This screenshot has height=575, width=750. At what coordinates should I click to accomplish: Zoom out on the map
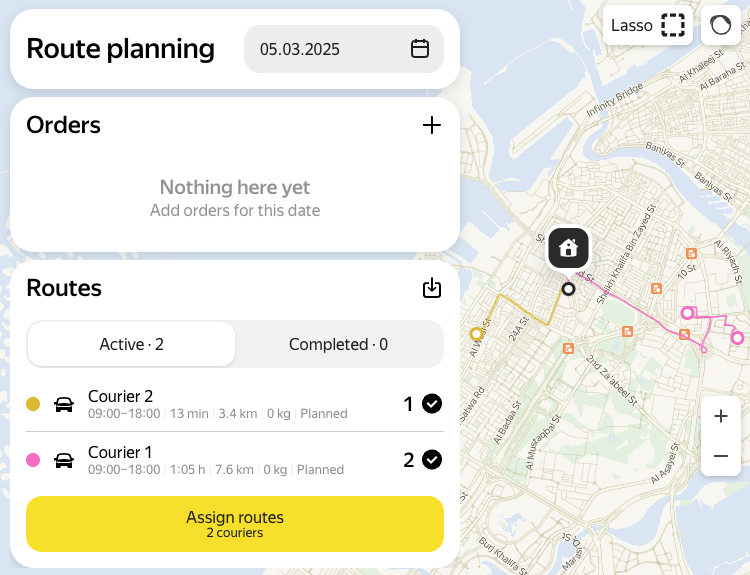pos(721,457)
